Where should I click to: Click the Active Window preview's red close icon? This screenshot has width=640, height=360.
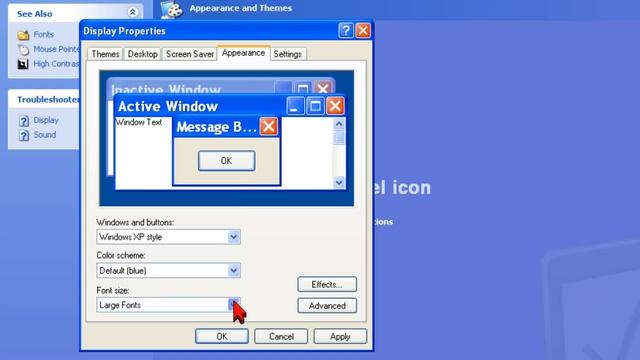pos(335,106)
